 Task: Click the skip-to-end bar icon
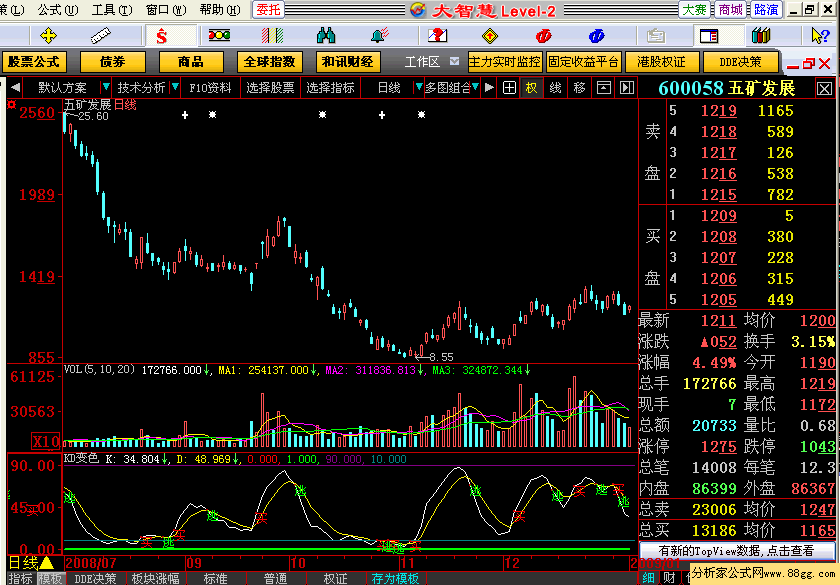627,87
